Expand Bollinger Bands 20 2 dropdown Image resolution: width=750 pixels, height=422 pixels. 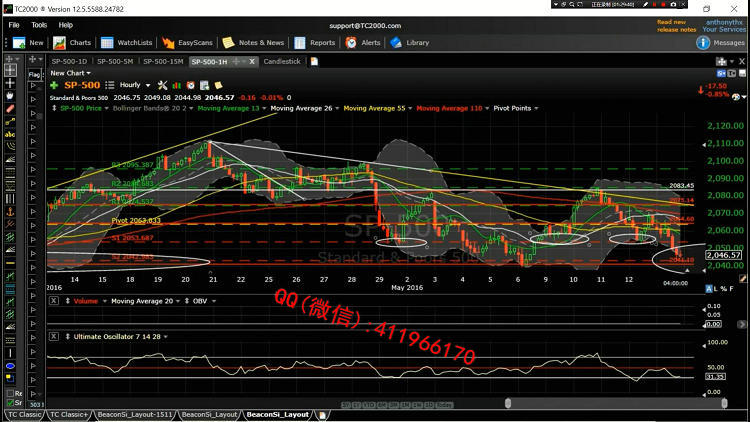191,109
